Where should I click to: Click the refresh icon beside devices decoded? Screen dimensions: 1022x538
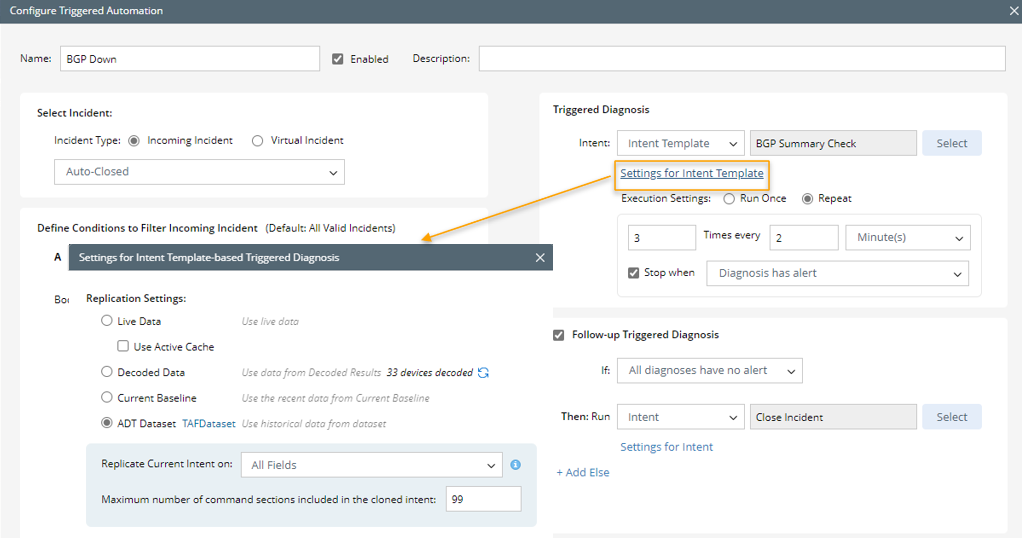point(484,373)
